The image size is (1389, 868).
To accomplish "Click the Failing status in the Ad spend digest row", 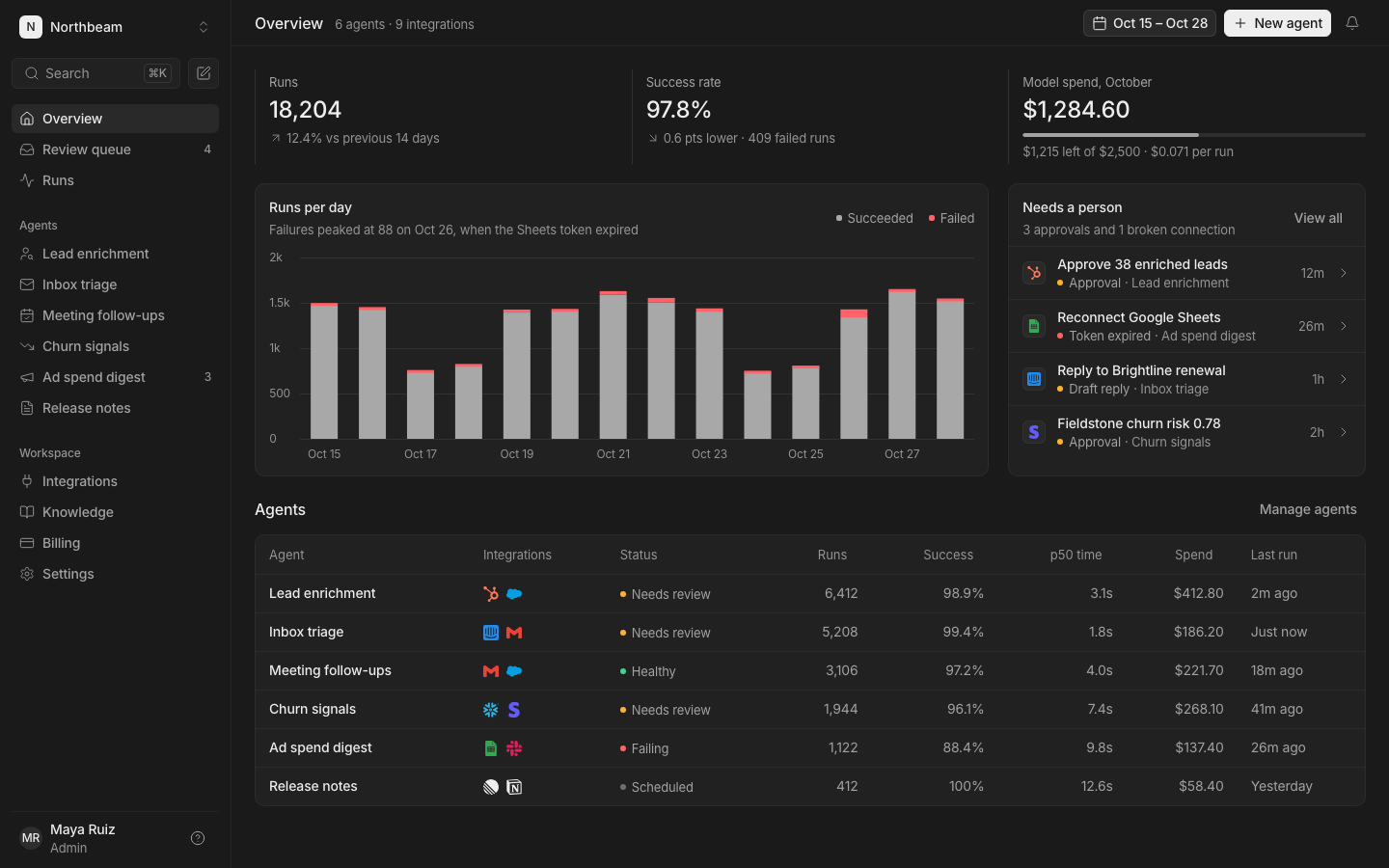I will pyautogui.click(x=644, y=748).
